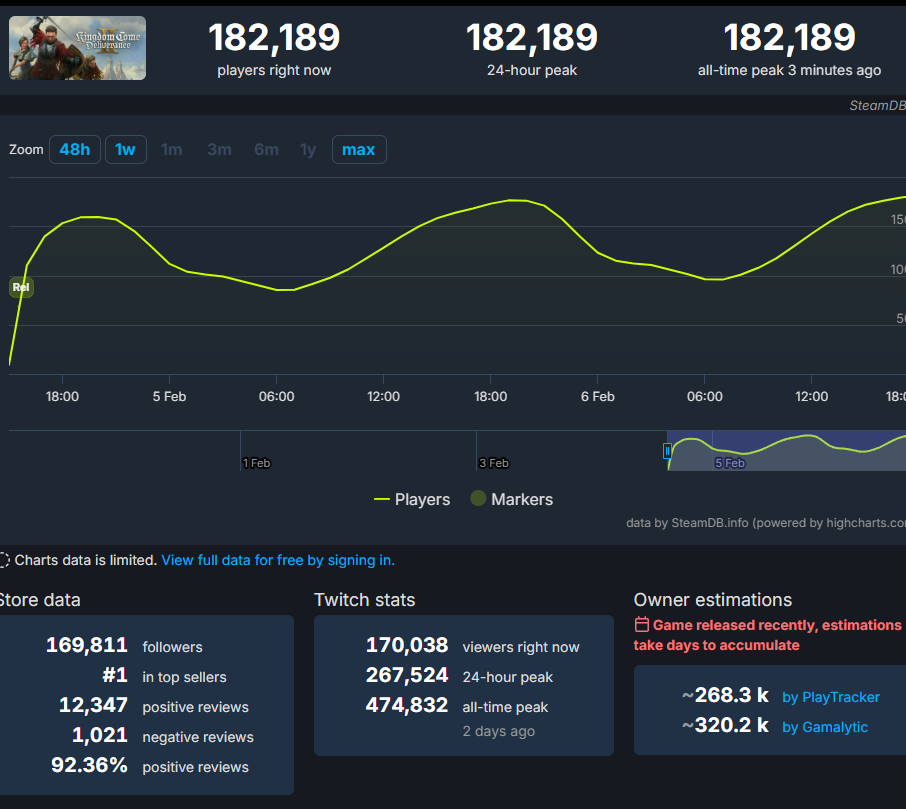This screenshot has height=809, width=906.
Task: Click the 12,347 positive reviews count
Action: click(93, 705)
